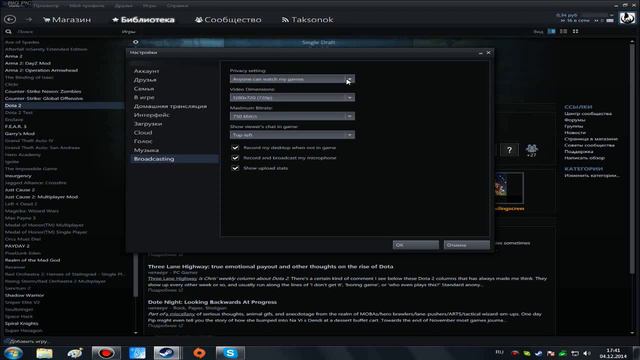Click the question mark achievement tile
Screen dimensions: 640x360
coord(509,150)
